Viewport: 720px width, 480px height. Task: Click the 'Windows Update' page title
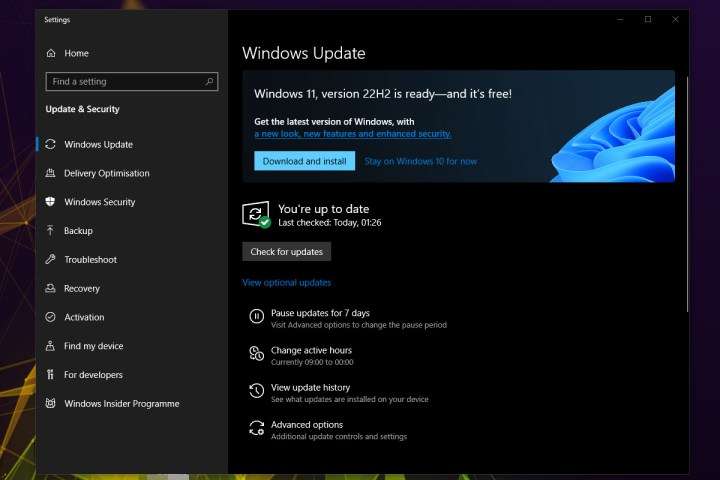coord(304,53)
